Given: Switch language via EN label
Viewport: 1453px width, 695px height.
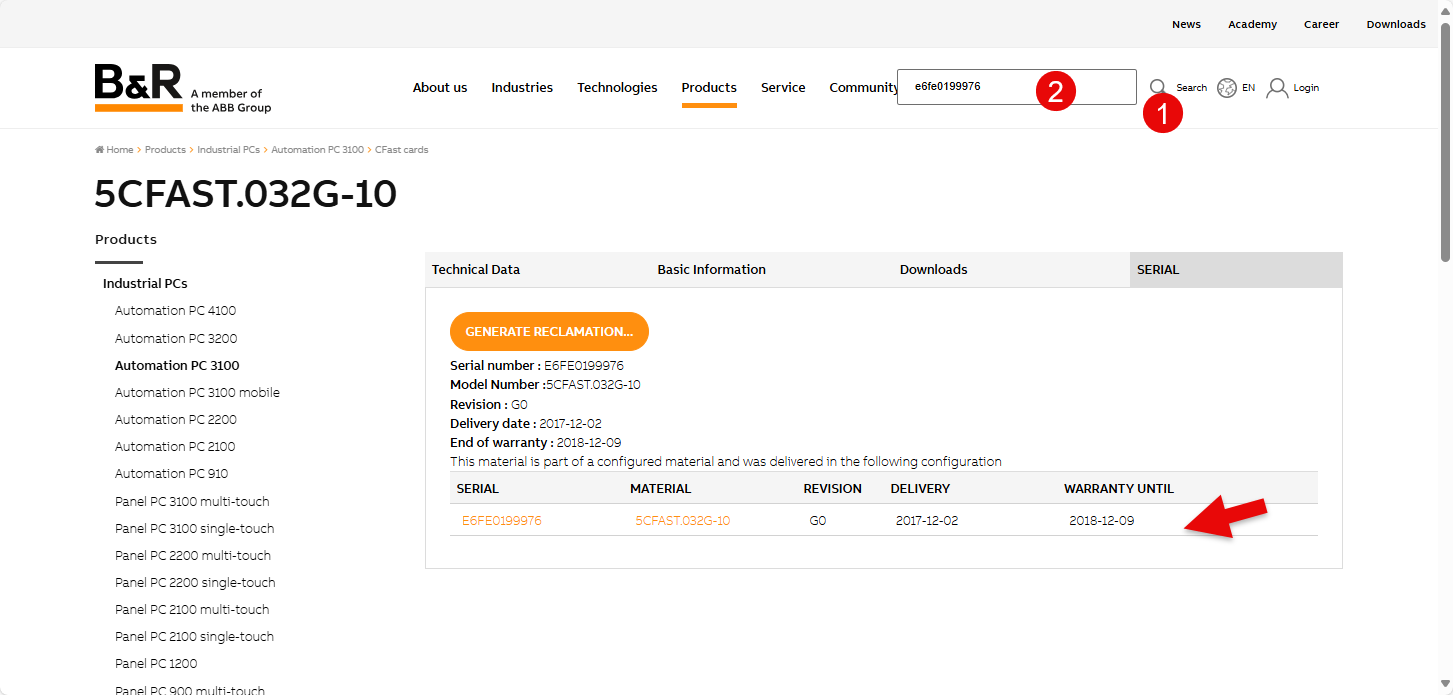Looking at the screenshot, I should (1248, 88).
